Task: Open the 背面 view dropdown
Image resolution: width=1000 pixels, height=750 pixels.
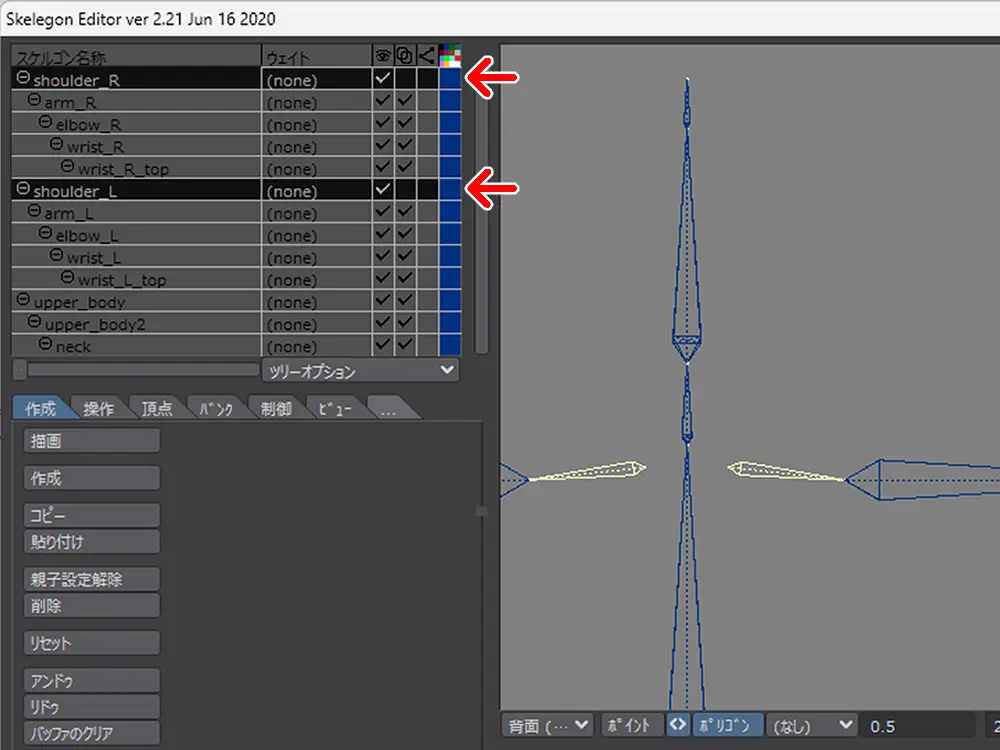Action: (548, 725)
